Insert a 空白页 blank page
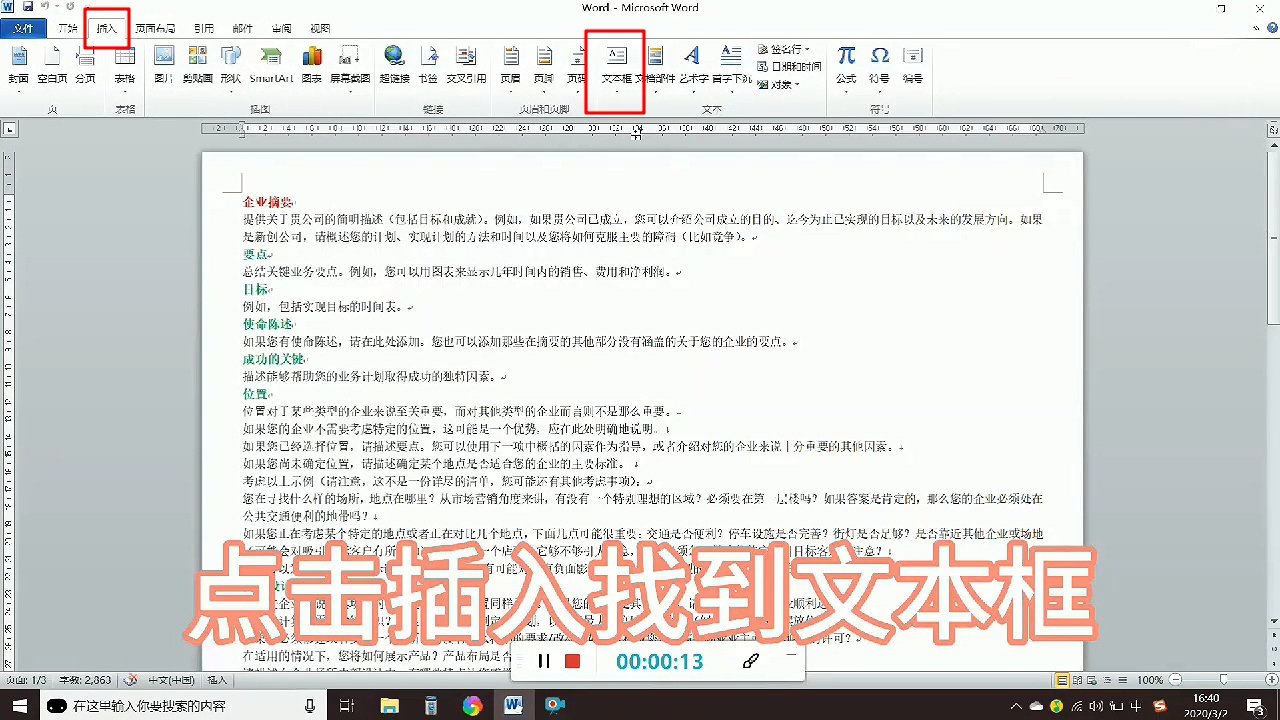This screenshot has height=720, width=1280. point(52,65)
